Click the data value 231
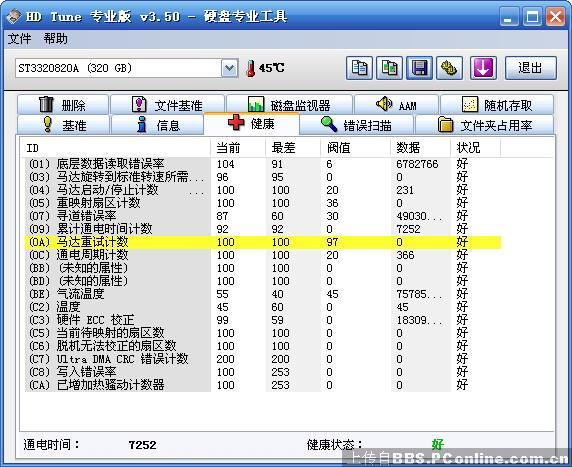The height and width of the screenshot is (467, 572). pos(405,190)
